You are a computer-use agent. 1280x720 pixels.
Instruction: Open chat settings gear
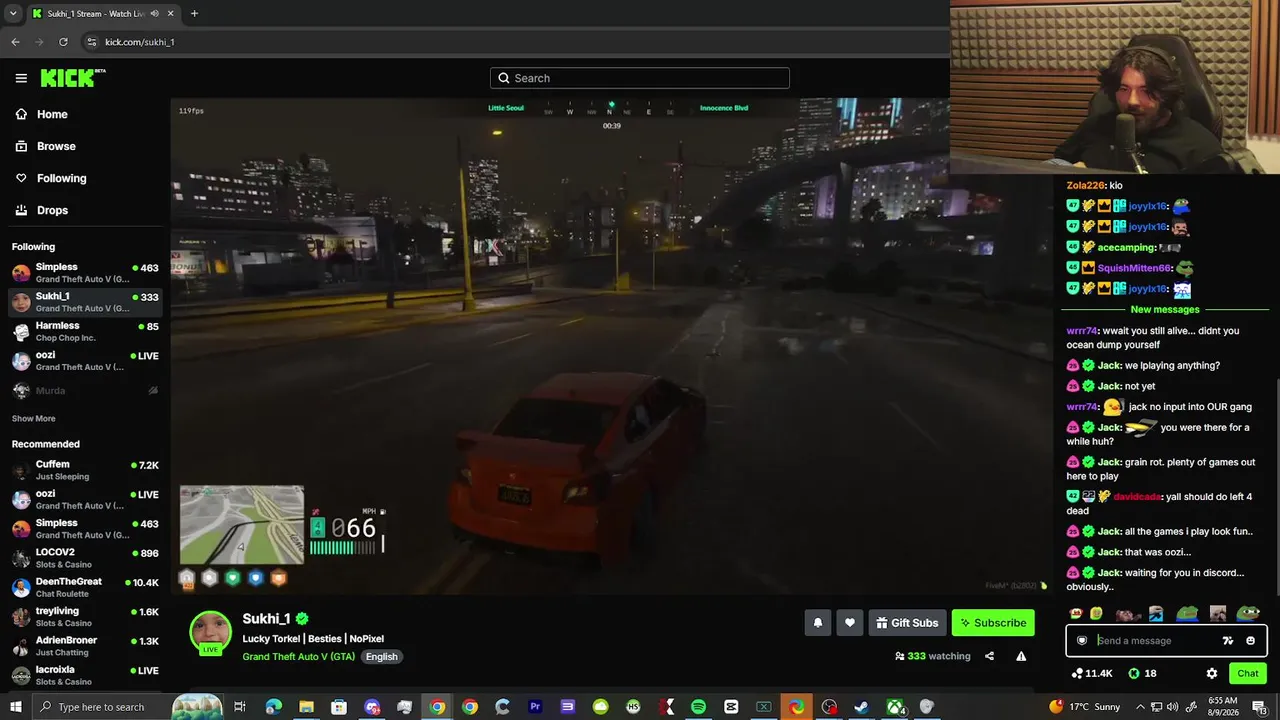click(1212, 673)
